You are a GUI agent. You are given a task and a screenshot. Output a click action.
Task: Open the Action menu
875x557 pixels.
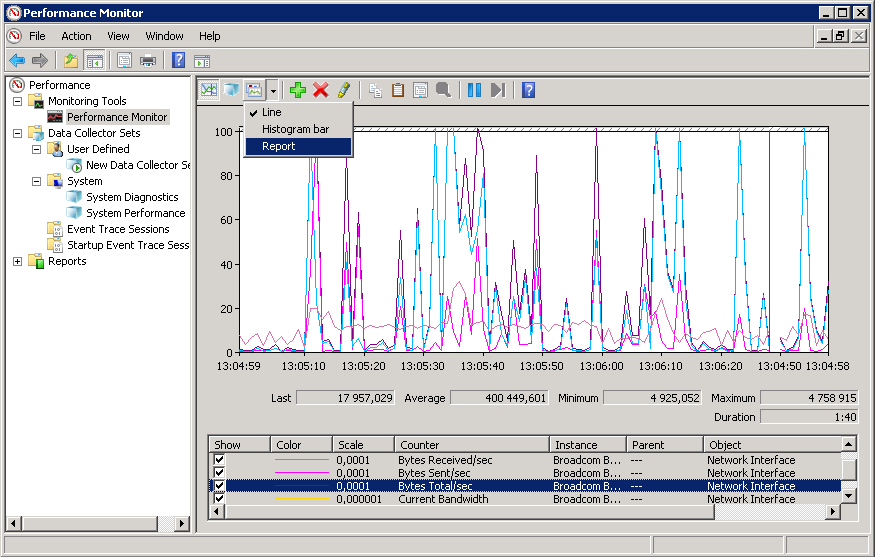coord(76,36)
